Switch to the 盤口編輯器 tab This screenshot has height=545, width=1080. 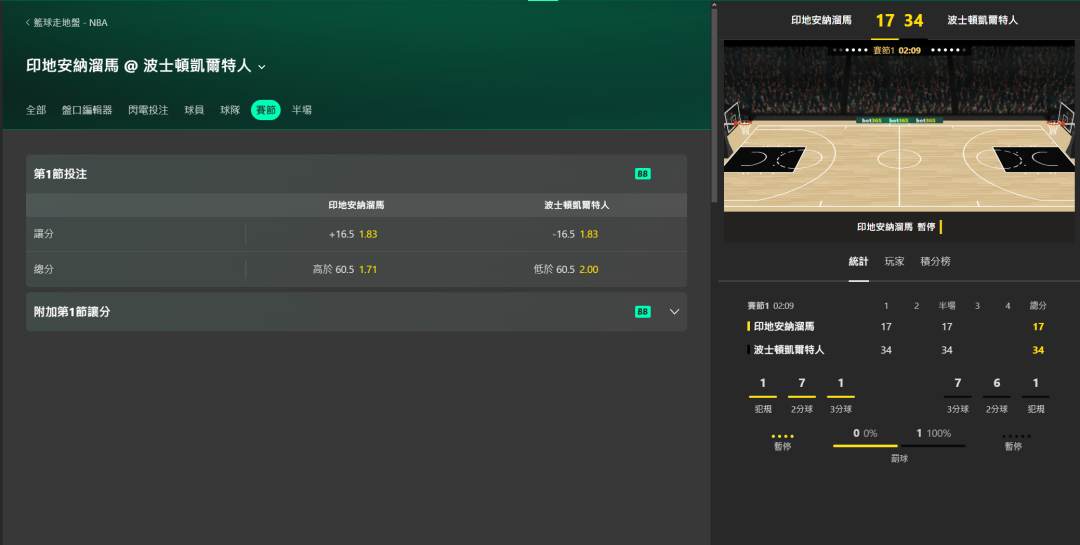(x=87, y=110)
